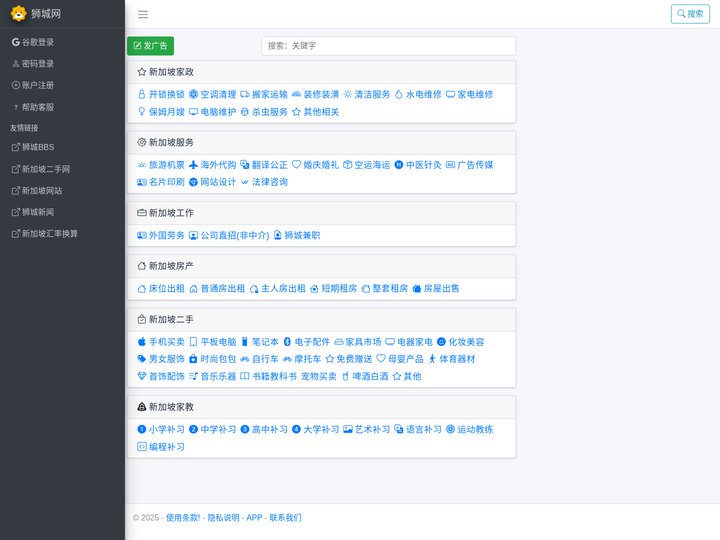Click the code icon beside 编程补习
720x540 pixels.
tap(141, 446)
